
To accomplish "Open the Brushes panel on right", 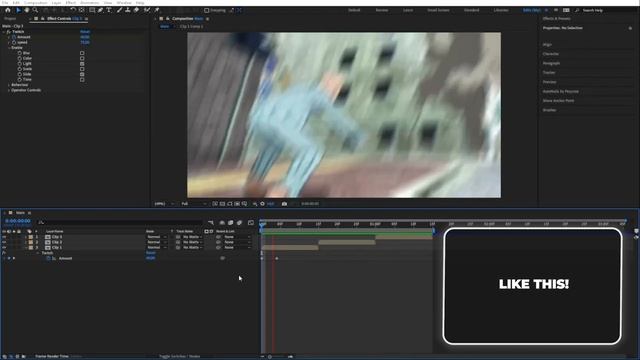I will point(549,110).
